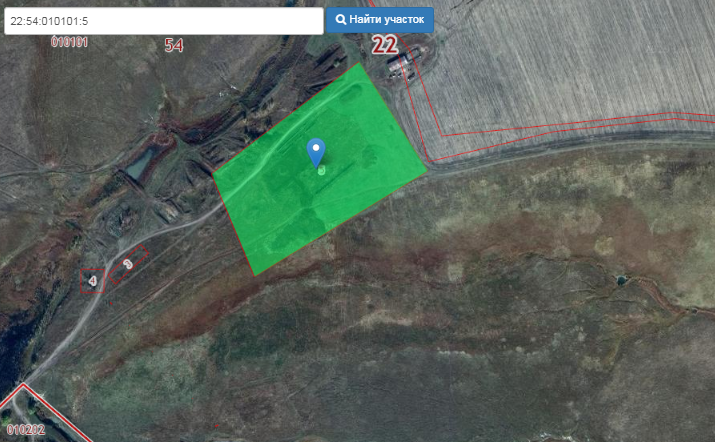Click the 010101 quarter label

pos(69,42)
